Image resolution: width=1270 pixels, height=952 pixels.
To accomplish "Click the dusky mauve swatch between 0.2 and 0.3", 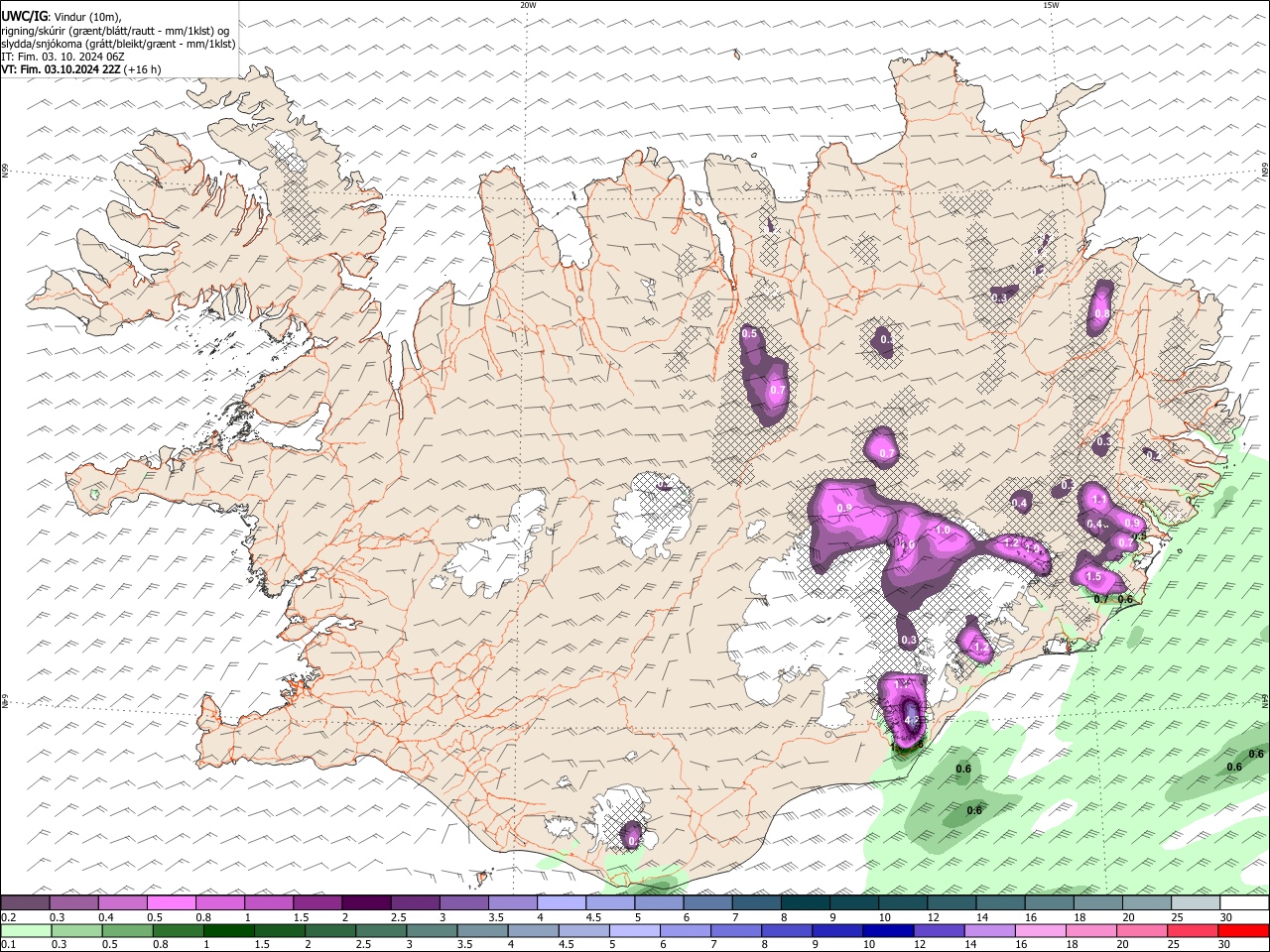I will (x=25, y=902).
